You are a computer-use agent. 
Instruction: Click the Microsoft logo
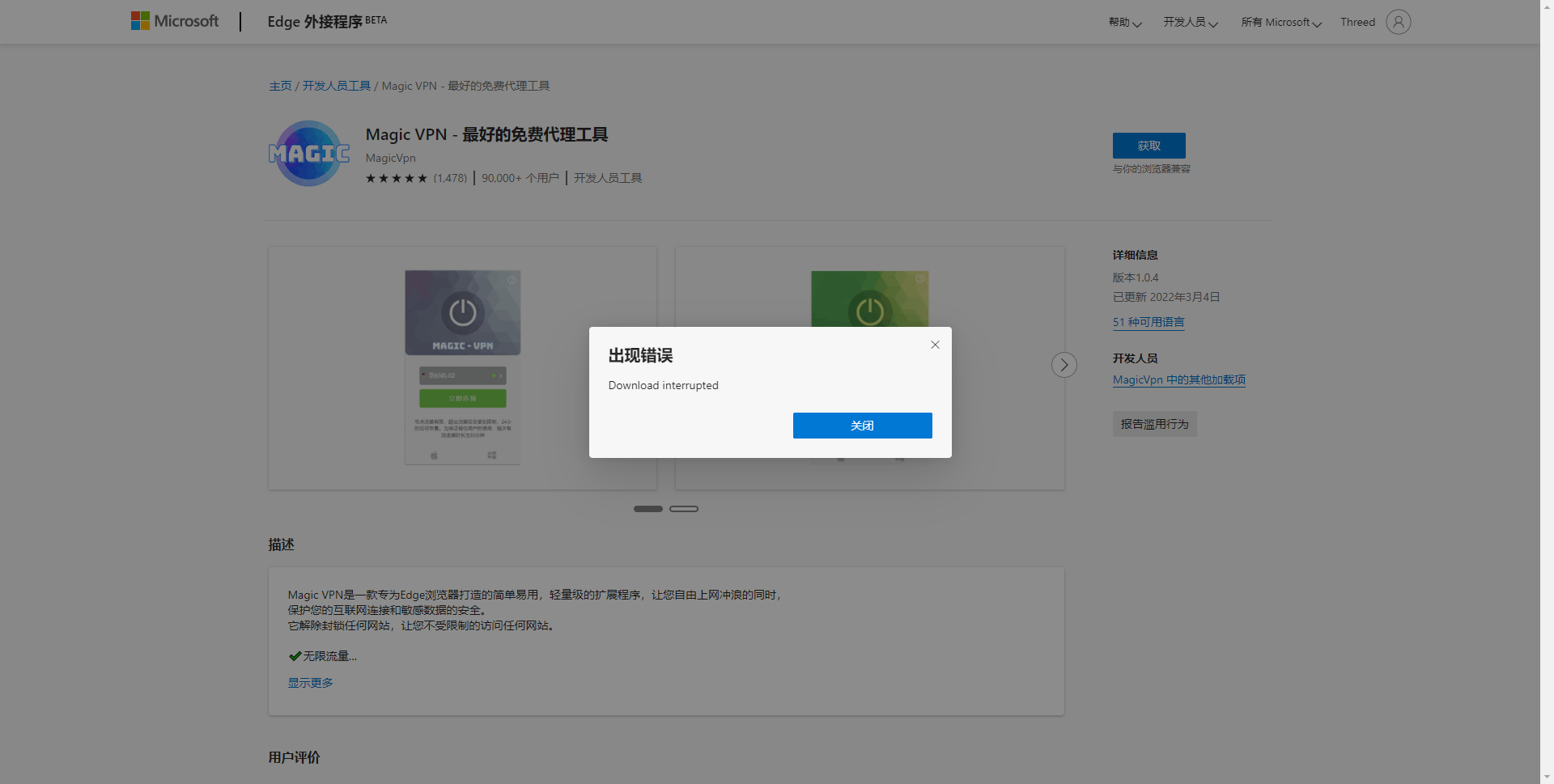(175, 21)
